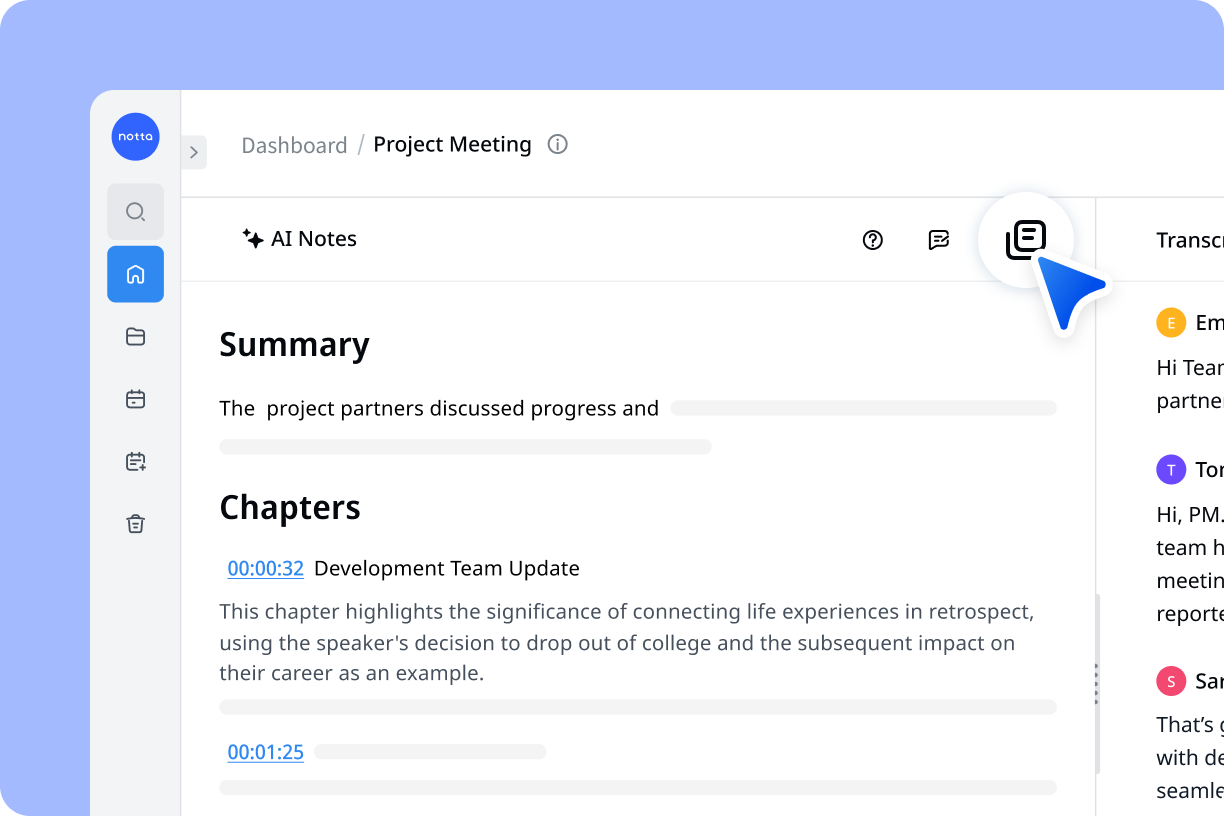Open the folder icon in sidebar

136,337
